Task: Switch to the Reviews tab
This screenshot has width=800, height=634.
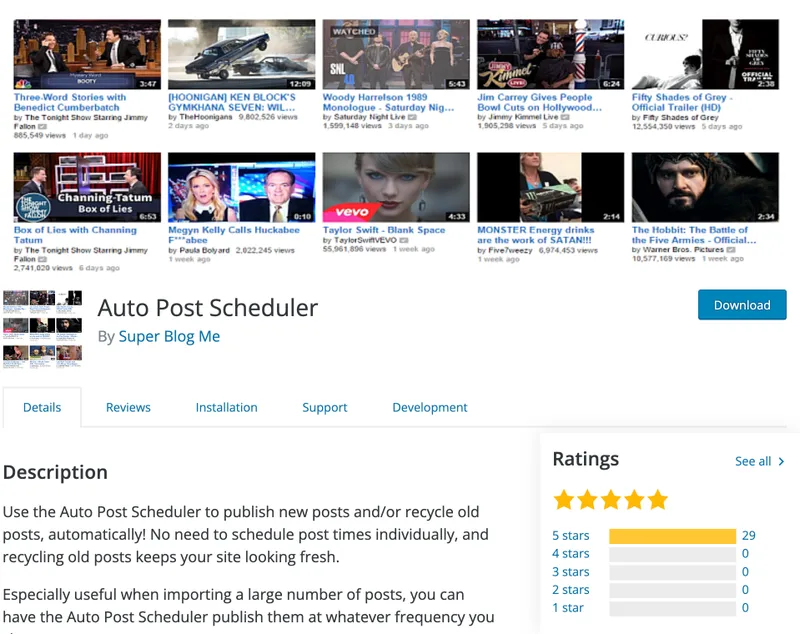Action: (128, 408)
